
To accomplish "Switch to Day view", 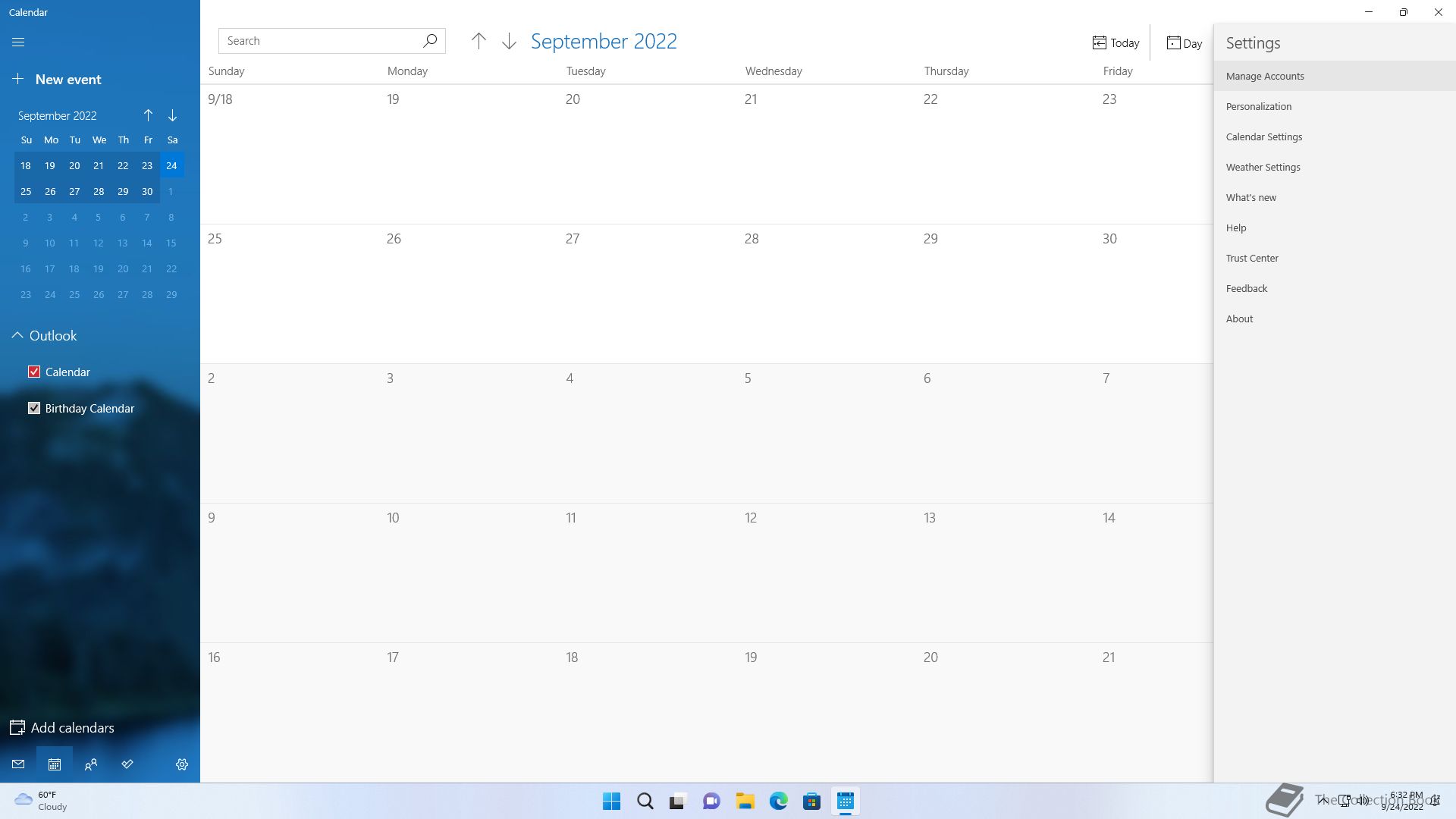I will [1184, 43].
